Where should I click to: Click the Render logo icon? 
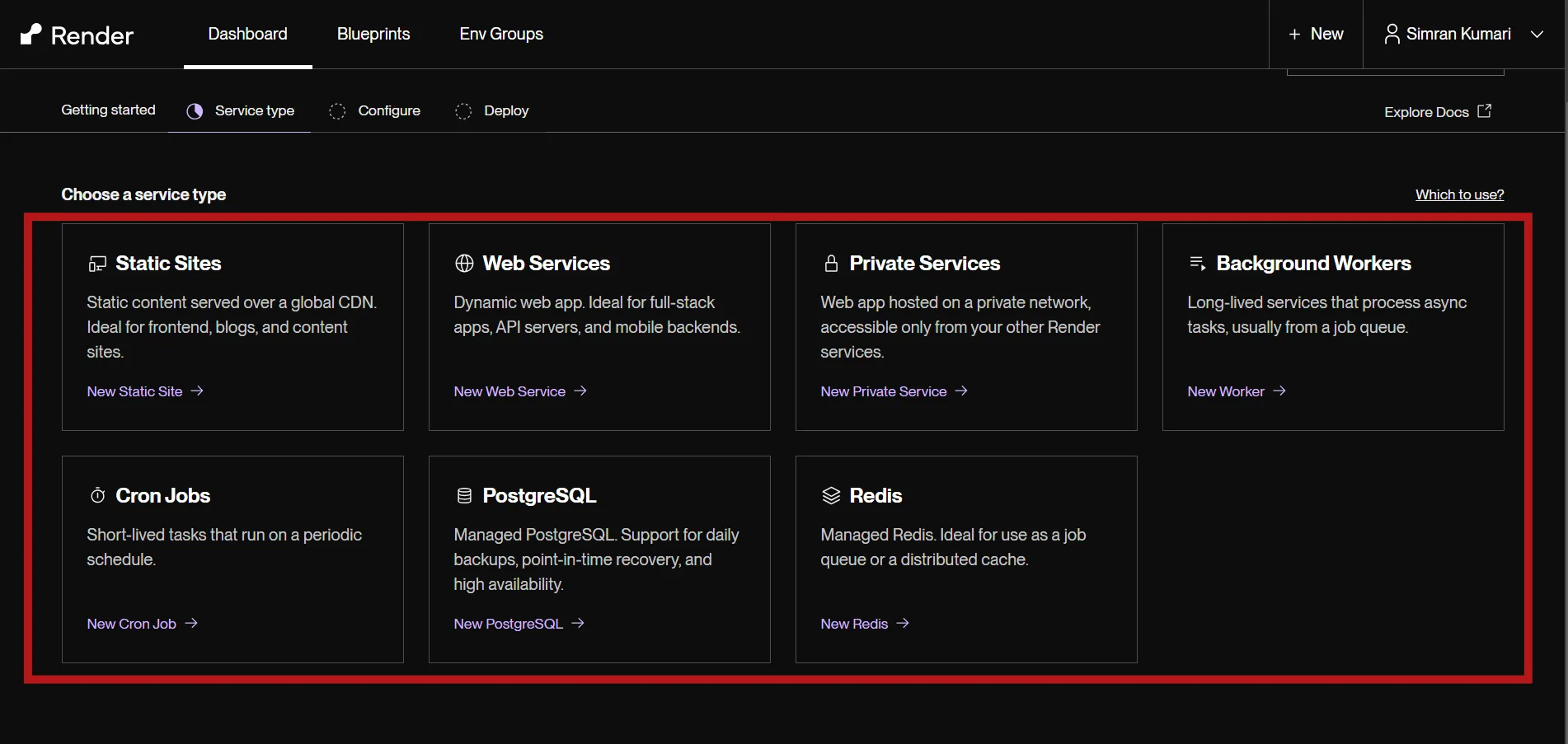click(x=31, y=34)
